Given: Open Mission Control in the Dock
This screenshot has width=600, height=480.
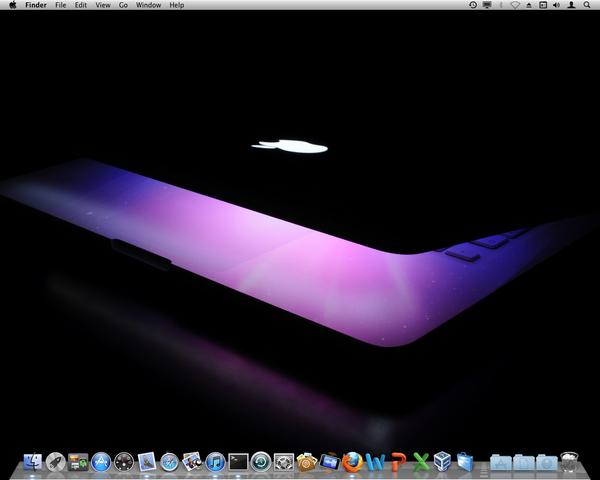Looking at the screenshot, I should pos(78,462).
